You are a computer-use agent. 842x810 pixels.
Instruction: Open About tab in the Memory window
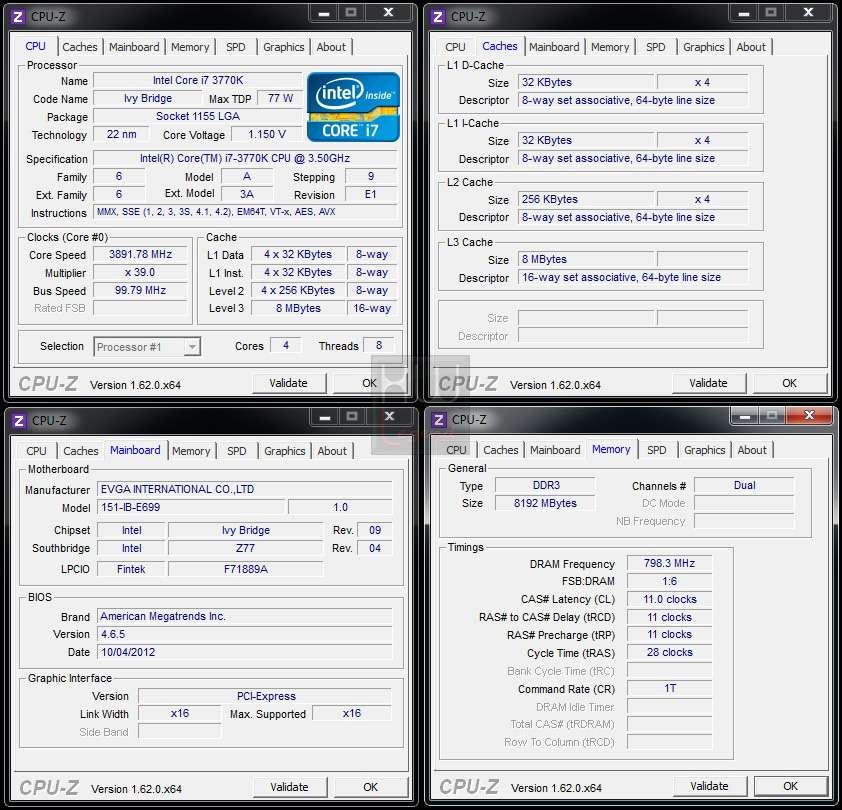click(752, 450)
